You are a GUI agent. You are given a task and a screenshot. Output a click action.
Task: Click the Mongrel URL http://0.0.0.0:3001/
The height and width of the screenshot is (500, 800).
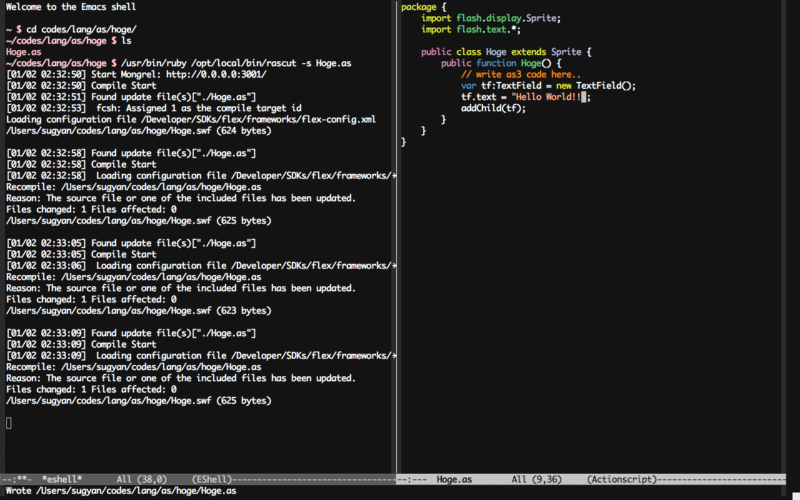(216, 74)
